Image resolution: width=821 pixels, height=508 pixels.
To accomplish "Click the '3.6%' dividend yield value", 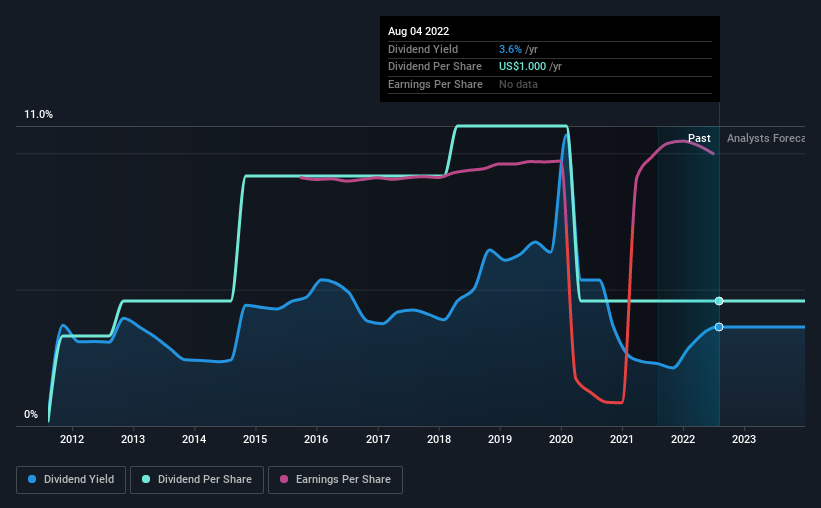I will click(x=510, y=49).
